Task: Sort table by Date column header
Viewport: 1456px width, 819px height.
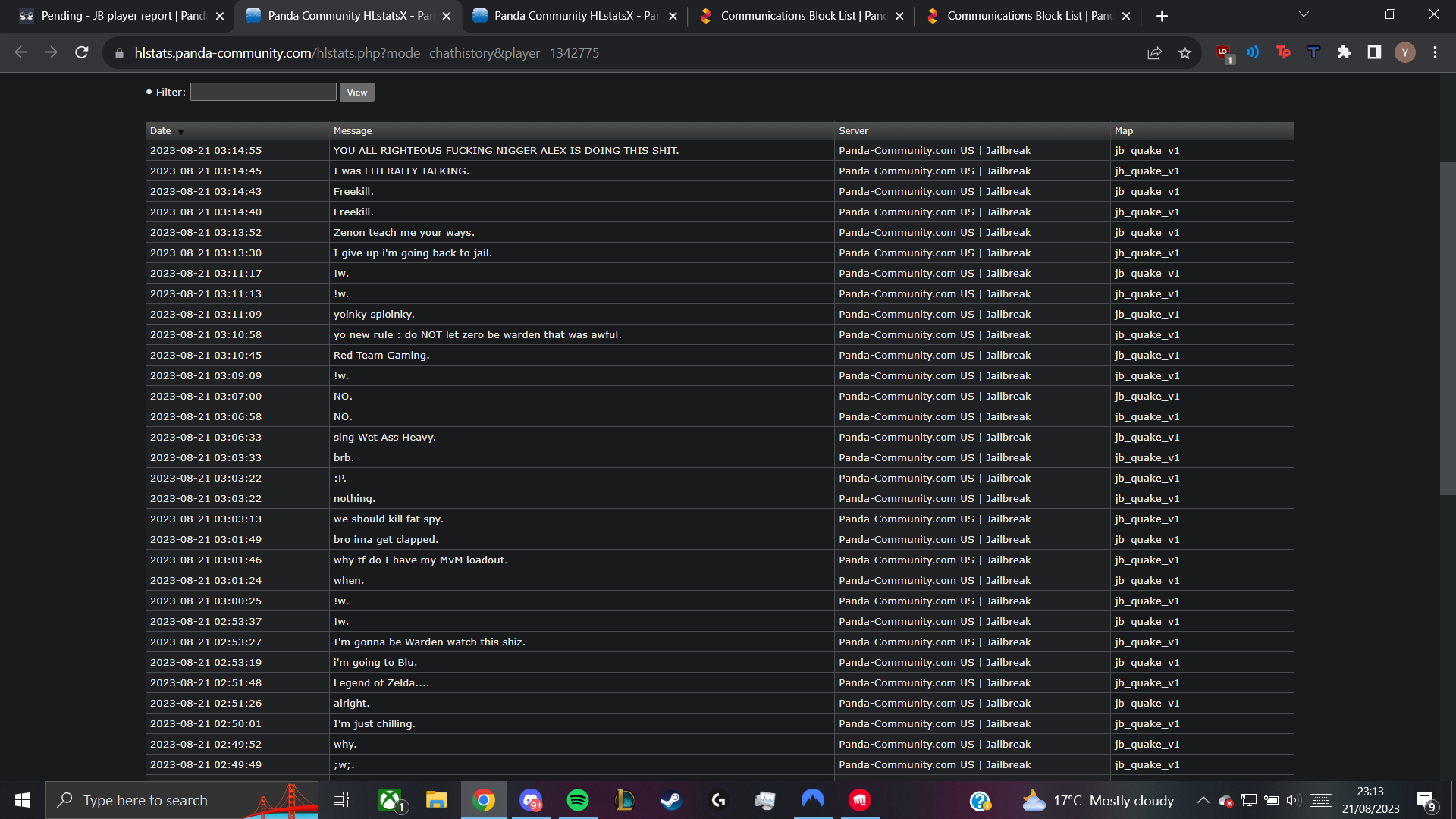Action: click(x=161, y=131)
